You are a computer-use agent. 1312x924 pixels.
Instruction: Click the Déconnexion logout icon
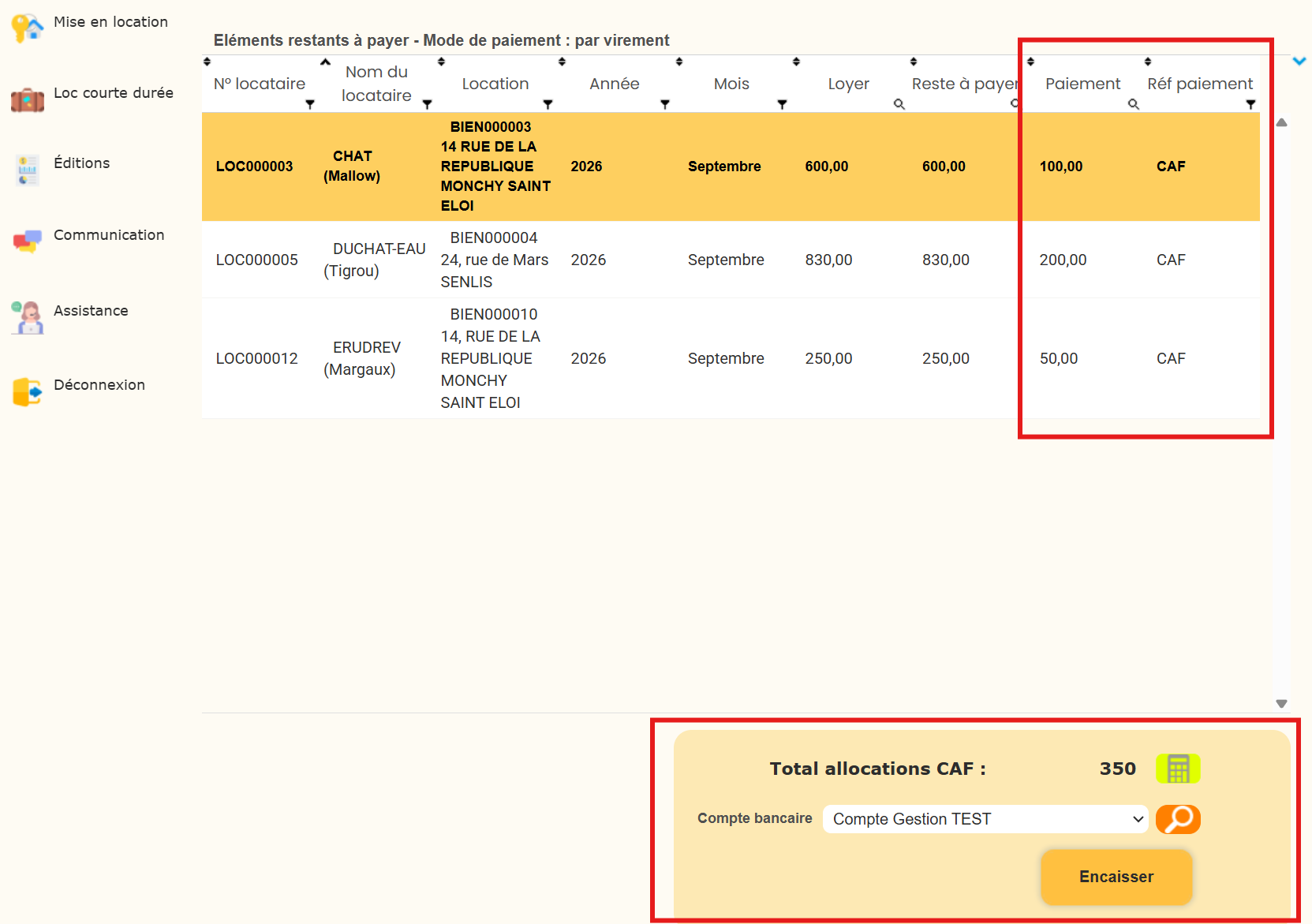point(28,391)
